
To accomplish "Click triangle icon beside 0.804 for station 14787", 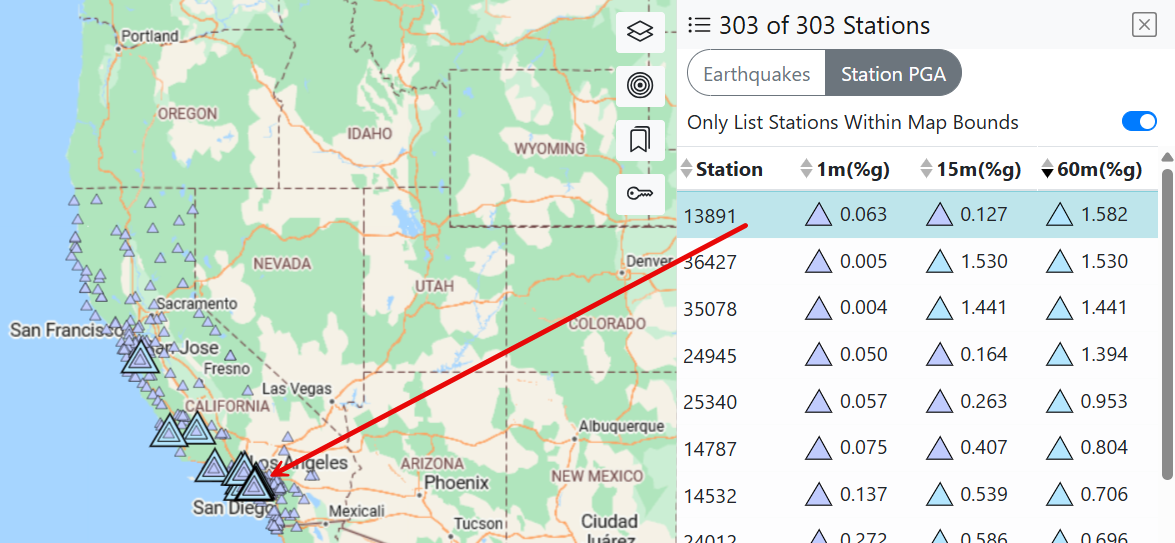I will 1060,448.
